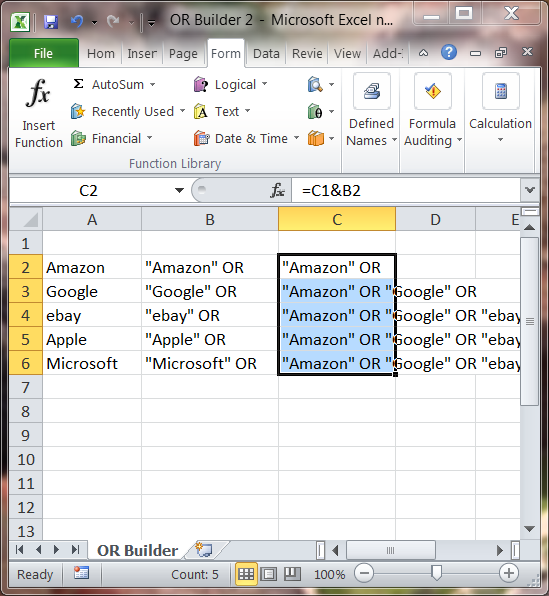Open Microsoft Excel Help

point(449,52)
